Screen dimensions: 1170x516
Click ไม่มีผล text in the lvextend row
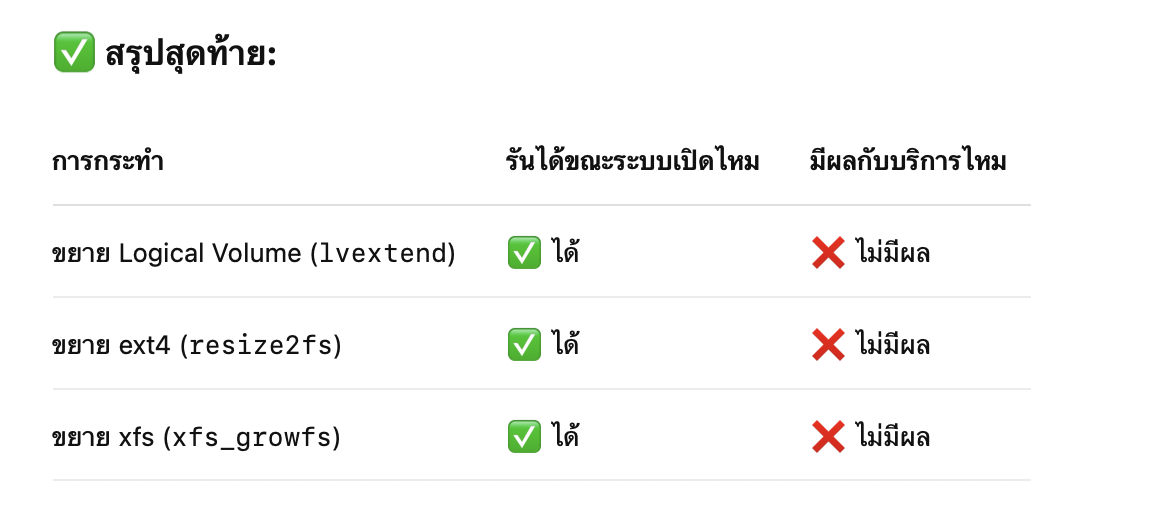pos(894,254)
